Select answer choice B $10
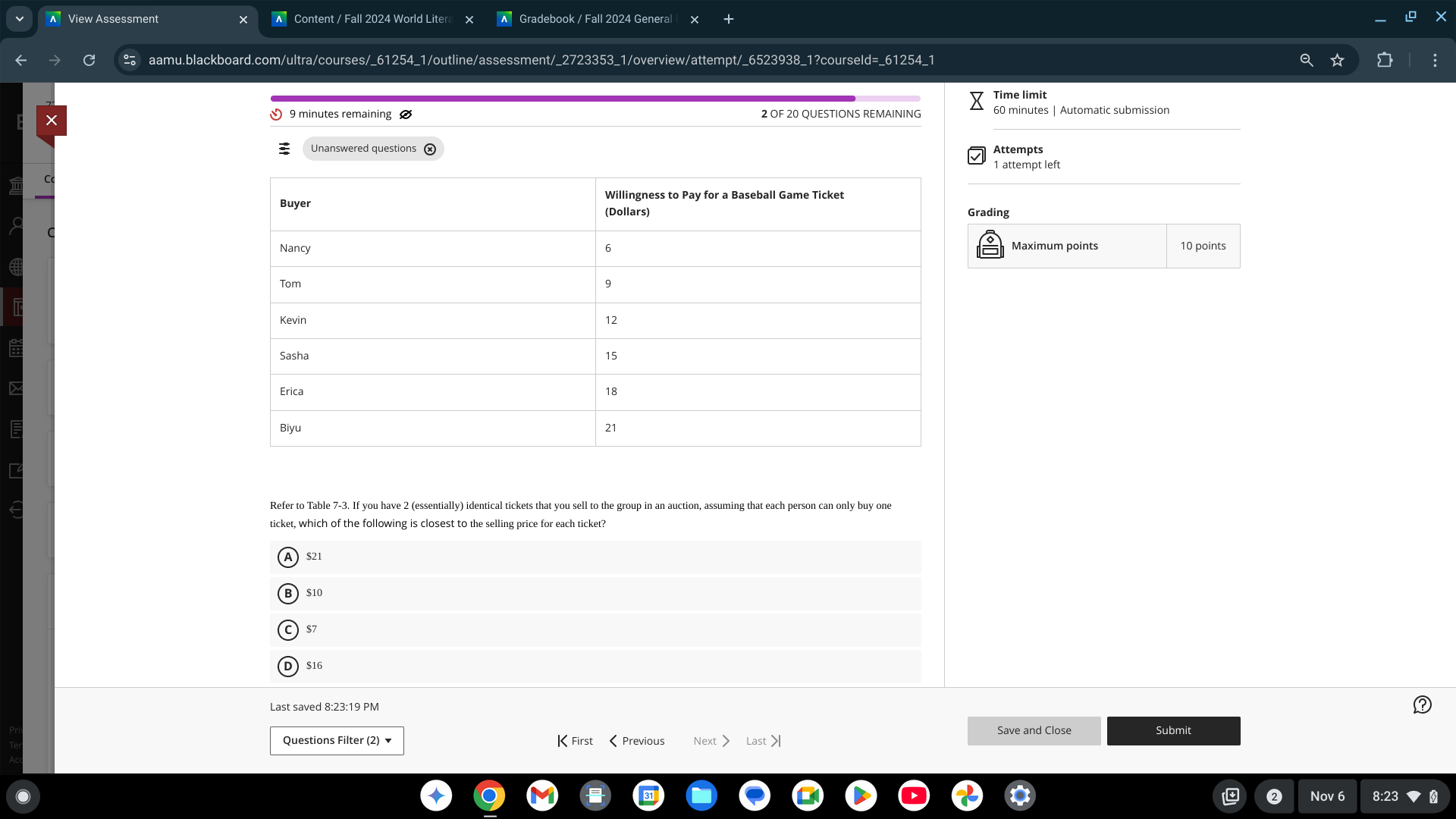The image size is (1456, 819). (x=288, y=593)
